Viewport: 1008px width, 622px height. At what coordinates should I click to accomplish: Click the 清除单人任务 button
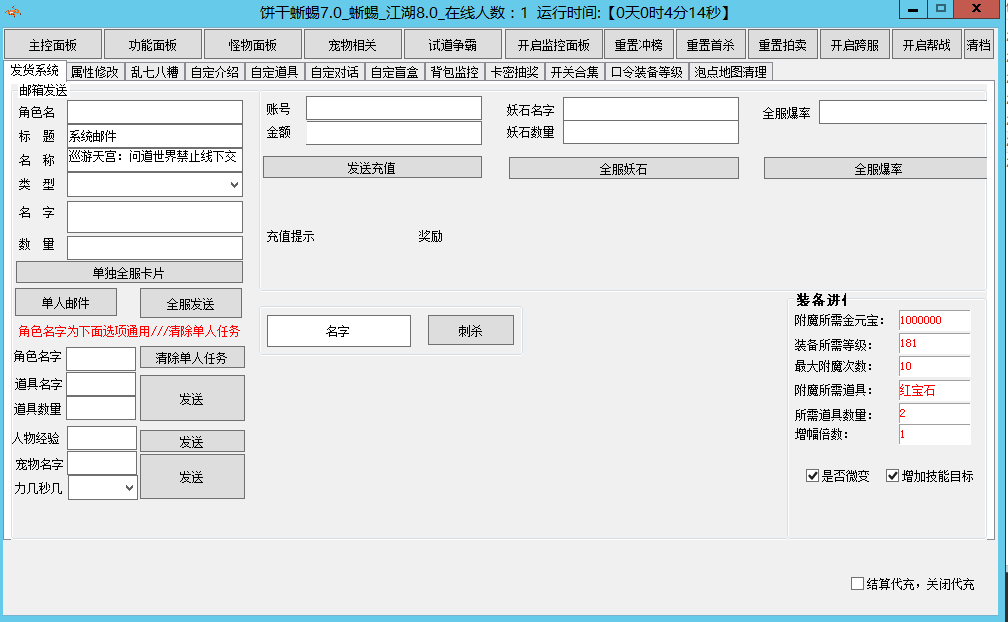(x=191, y=358)
